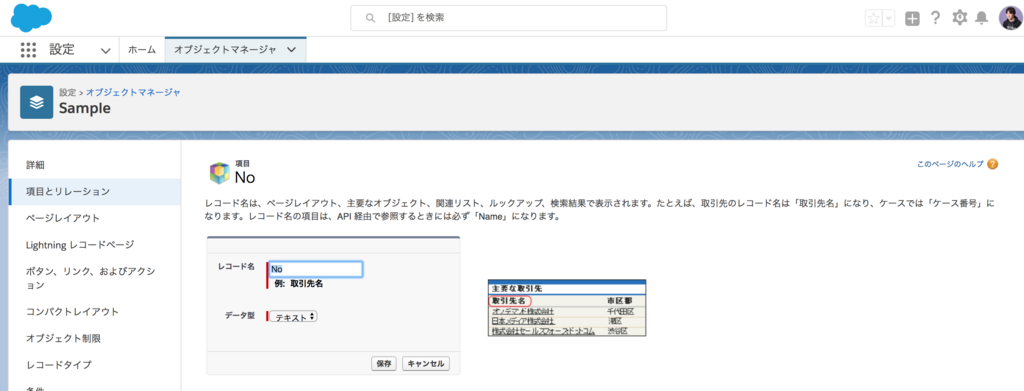Image resolution: width=1024 pixels, height=391 pixels.
Task: Open the user profile avatar
Action: tap(1010, 18)
